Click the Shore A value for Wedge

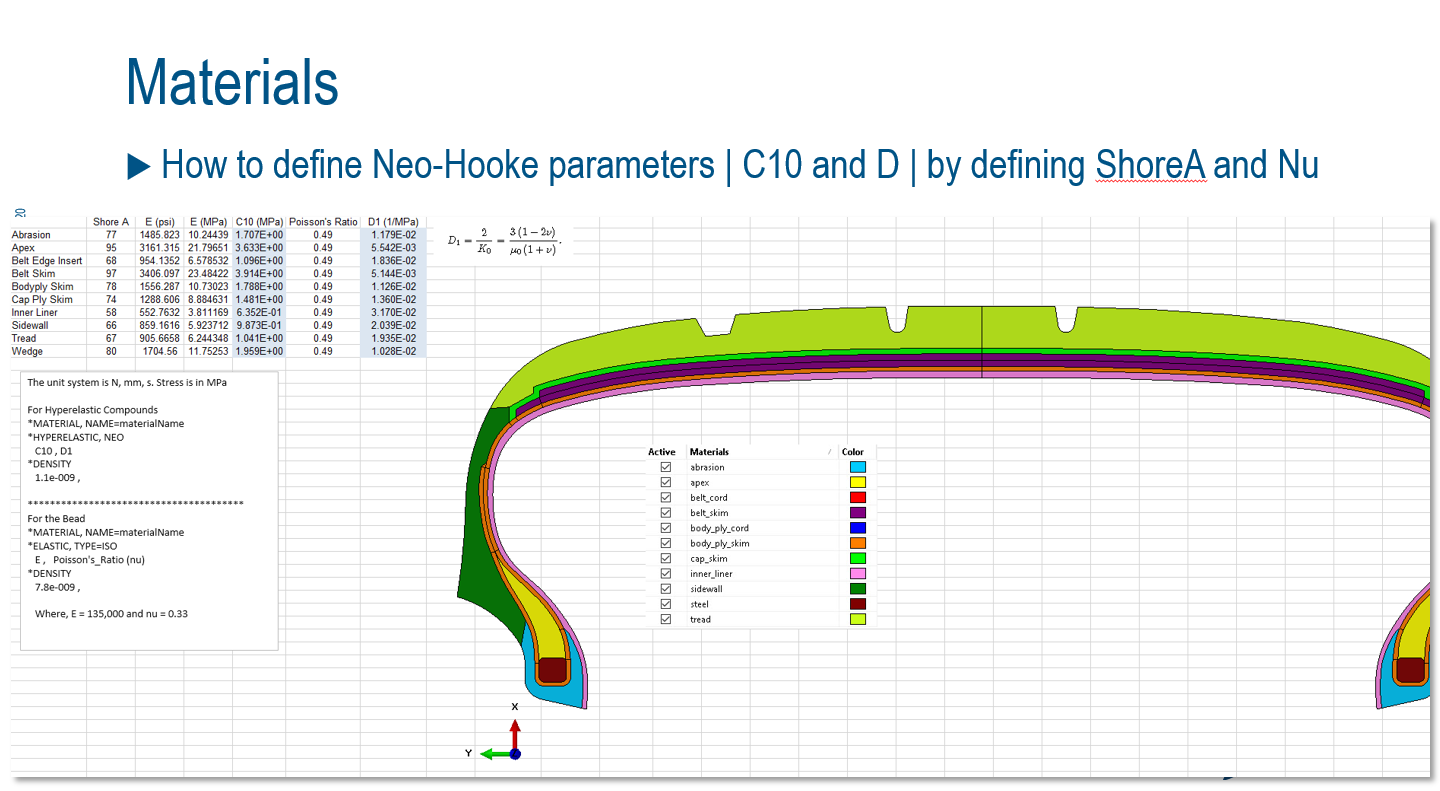click(x=111, y=351)
